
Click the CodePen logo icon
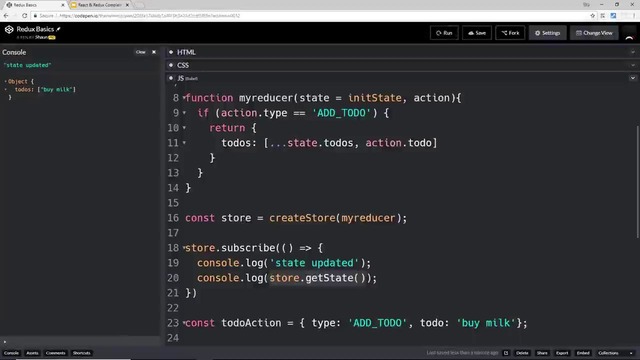9,29
